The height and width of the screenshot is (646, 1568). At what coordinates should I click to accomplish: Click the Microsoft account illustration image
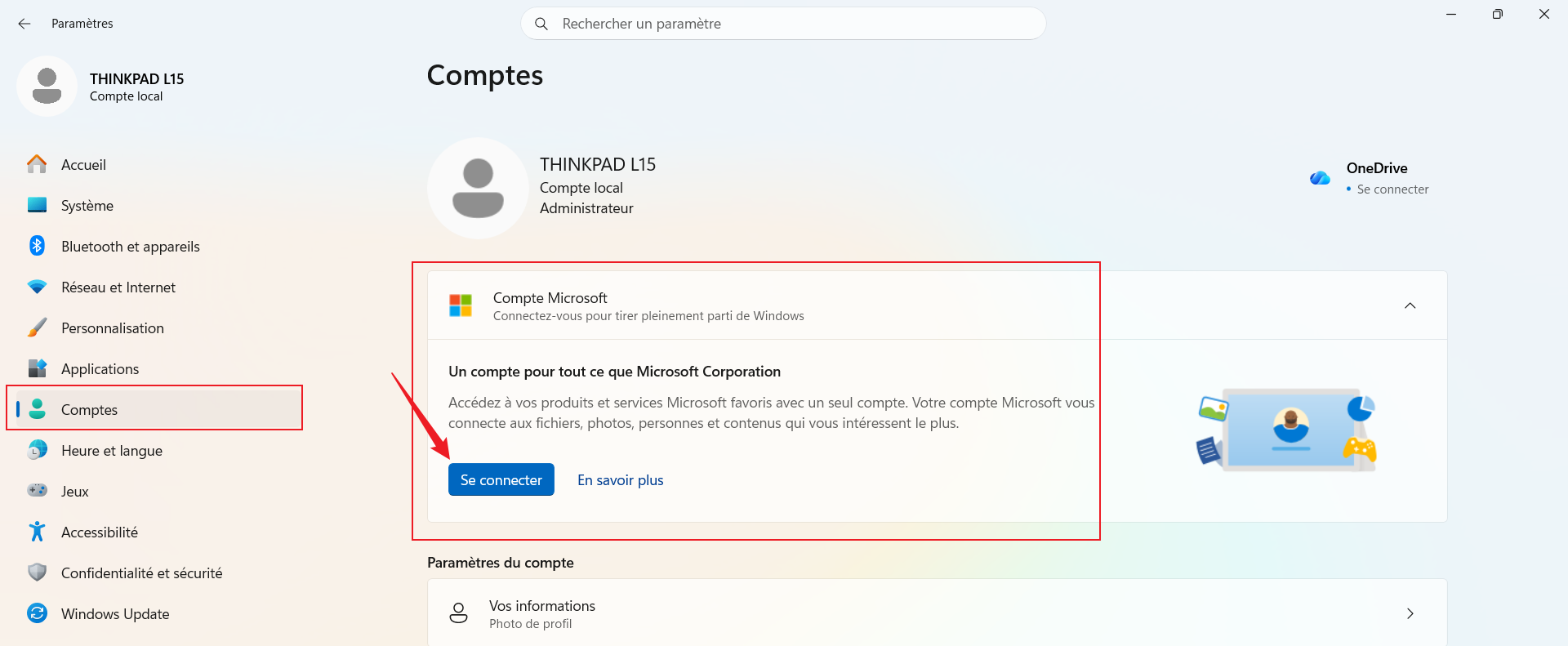tap(1287, 430)
